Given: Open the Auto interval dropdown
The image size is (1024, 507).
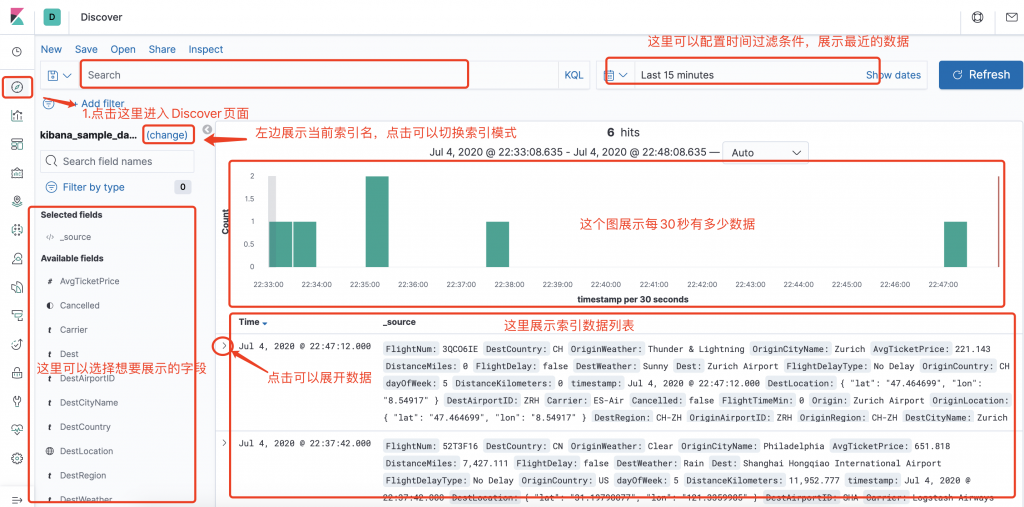Looking at the screenshot, I should 765,152.
